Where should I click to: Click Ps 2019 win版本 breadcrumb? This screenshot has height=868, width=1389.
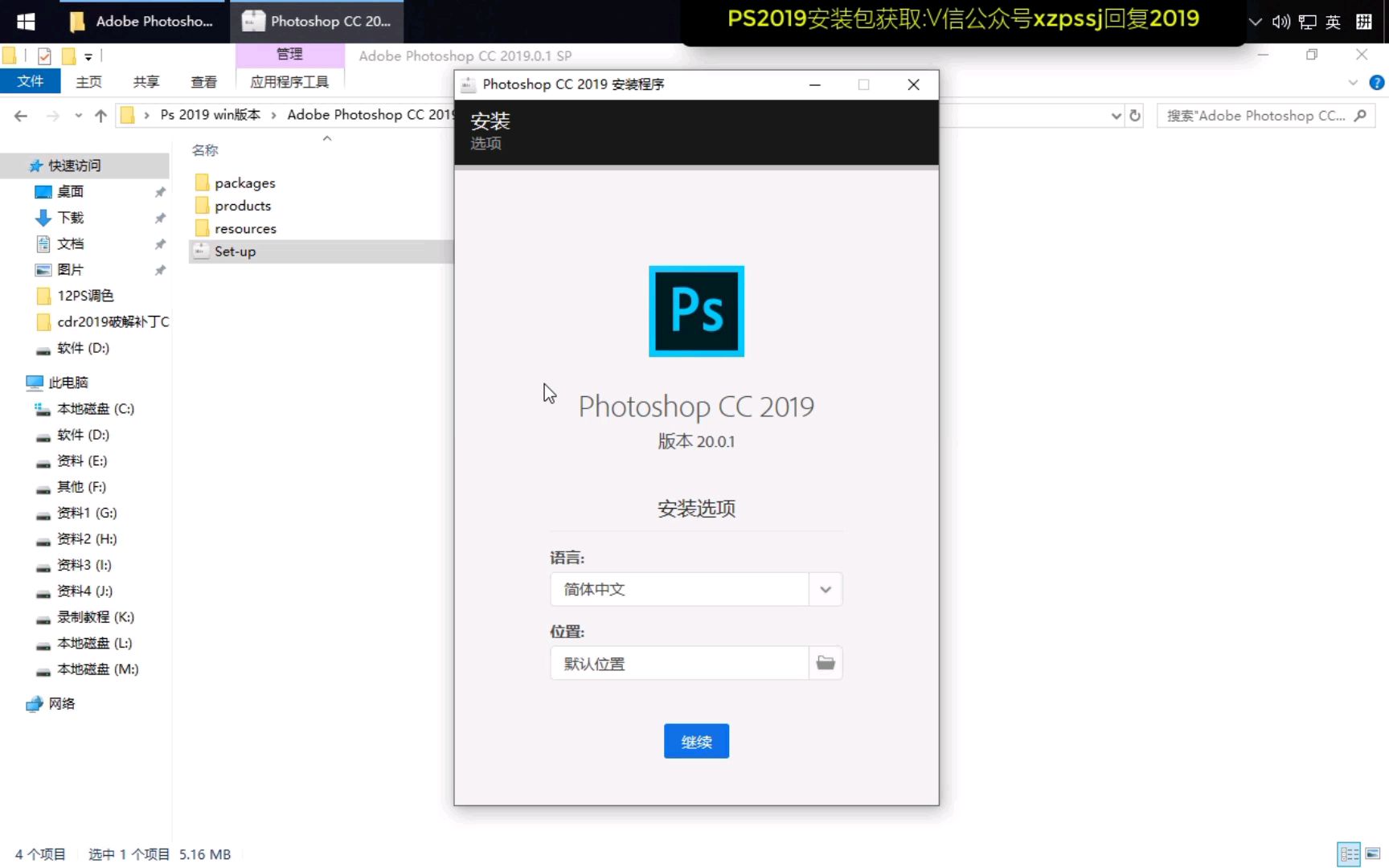(x=211, y=115)
